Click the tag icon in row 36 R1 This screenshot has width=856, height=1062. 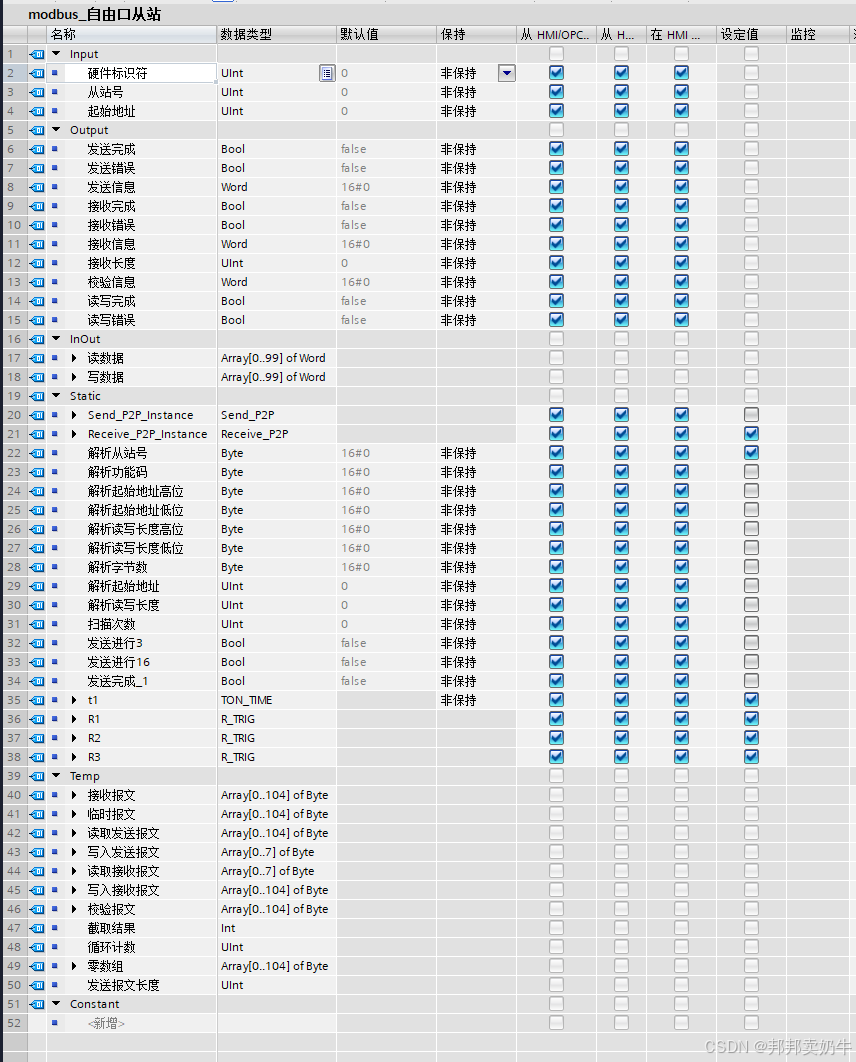pos(37,719)
